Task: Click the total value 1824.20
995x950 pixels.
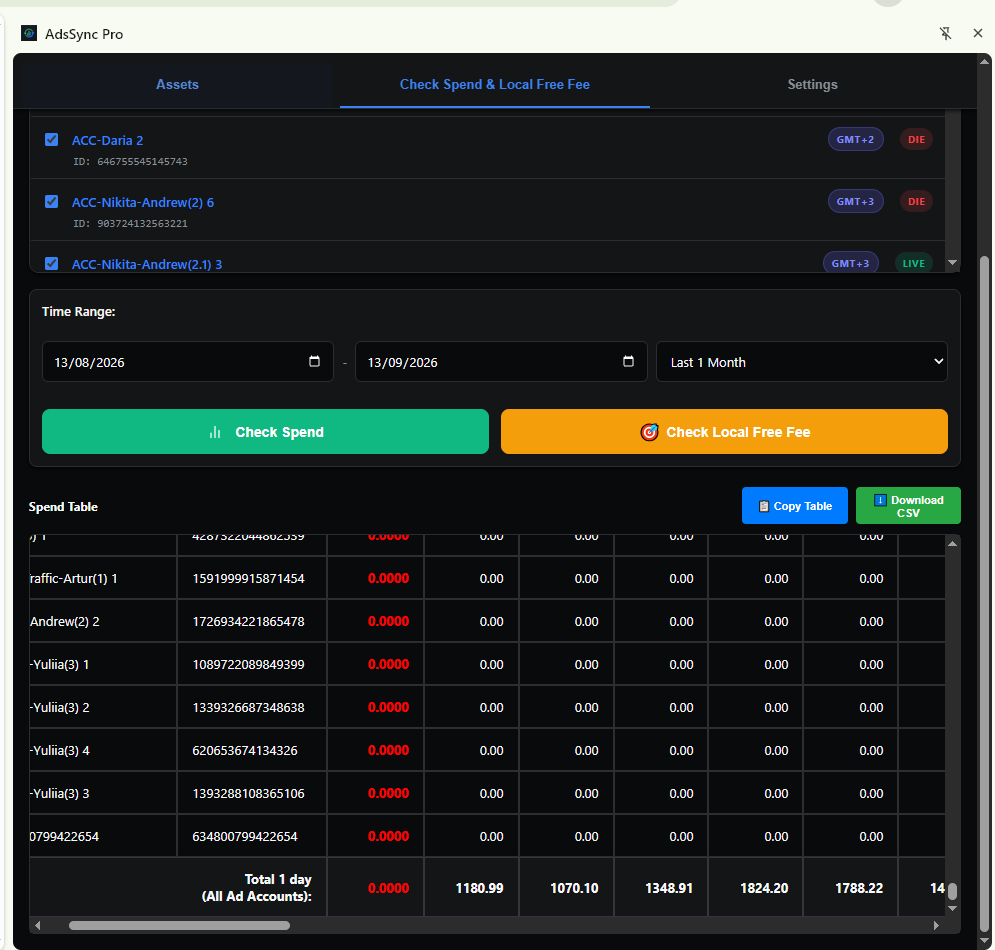Action: coord(764,888)
